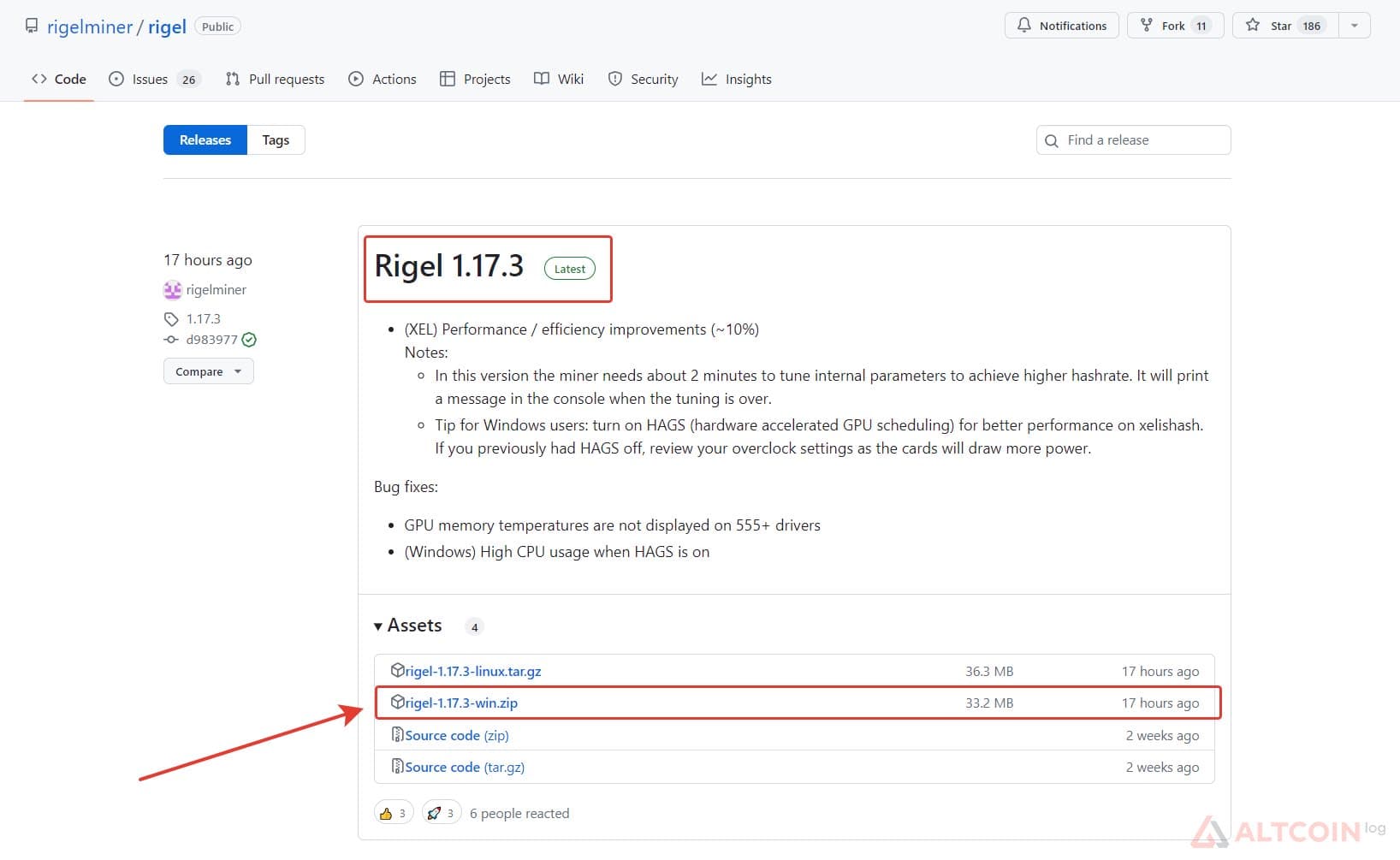
Task: React with the rocket emoji
Action: coord(442,813)
